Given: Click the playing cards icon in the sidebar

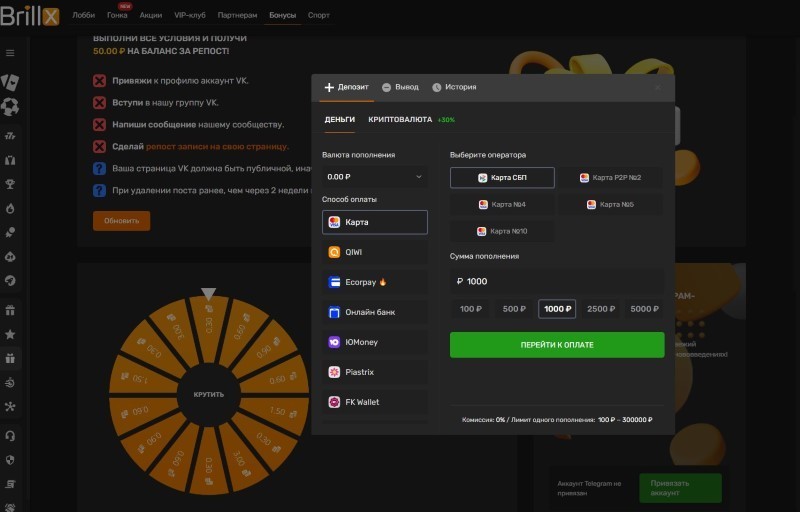Looking at the screenshot, I should 10,81.
